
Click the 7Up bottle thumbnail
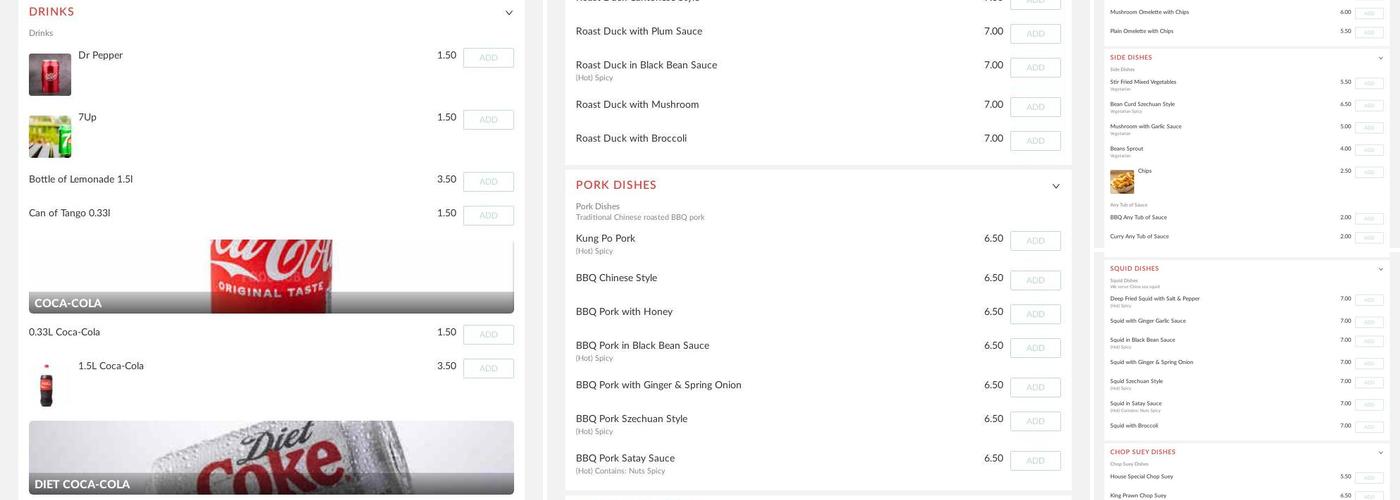tap(50, 137)
